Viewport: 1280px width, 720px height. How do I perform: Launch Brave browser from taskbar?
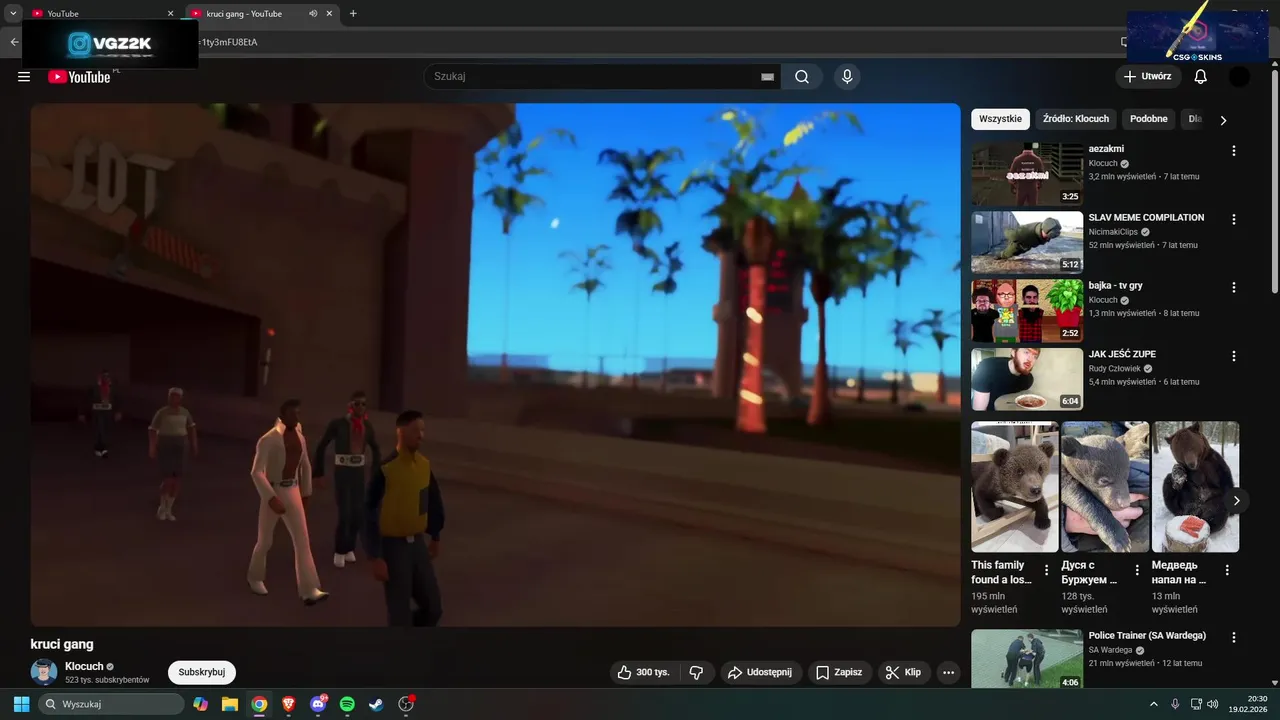[289, 704]
